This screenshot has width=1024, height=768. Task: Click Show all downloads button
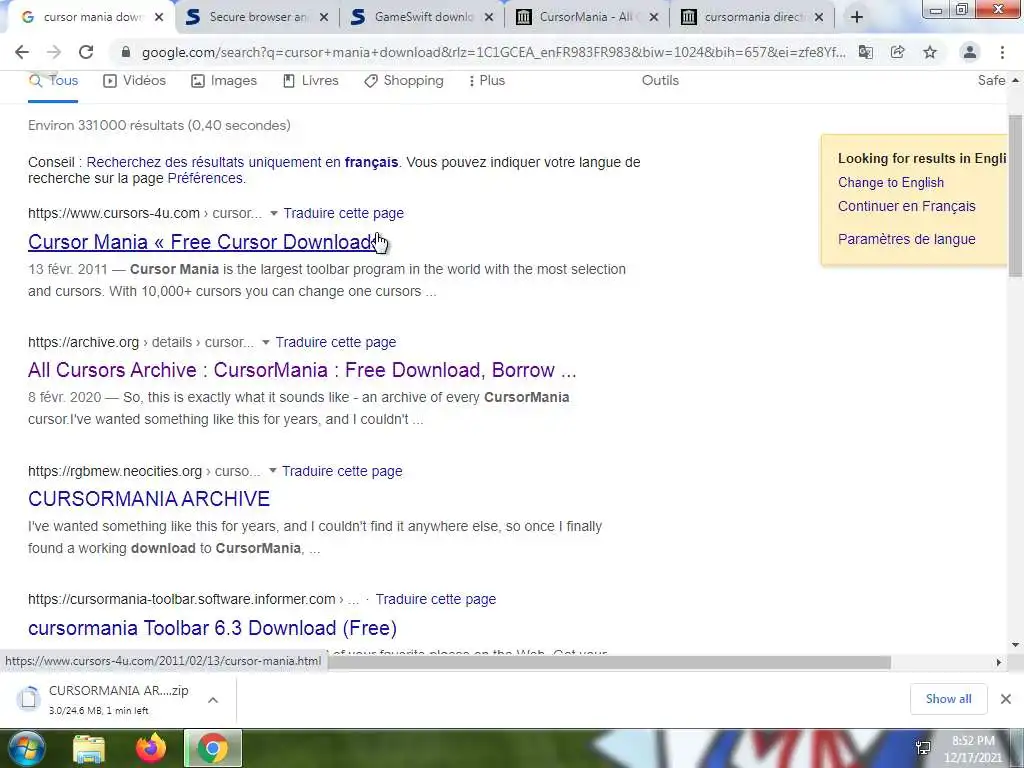coord(948,699)
